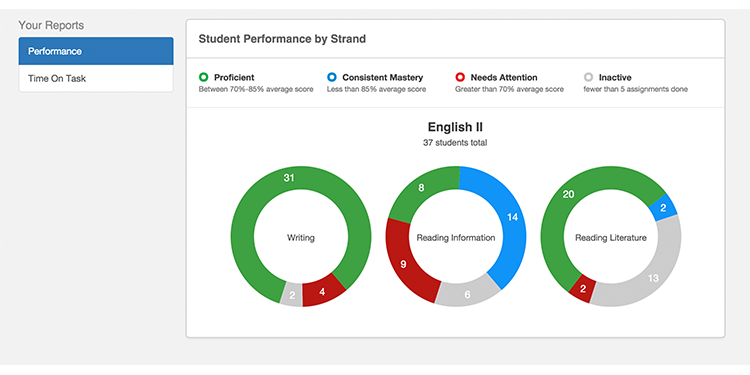This screenshot has width=750, height=375.
Task: Click small red Reading Literature segment
Action: pyautogui.click(x=582, y=288)
